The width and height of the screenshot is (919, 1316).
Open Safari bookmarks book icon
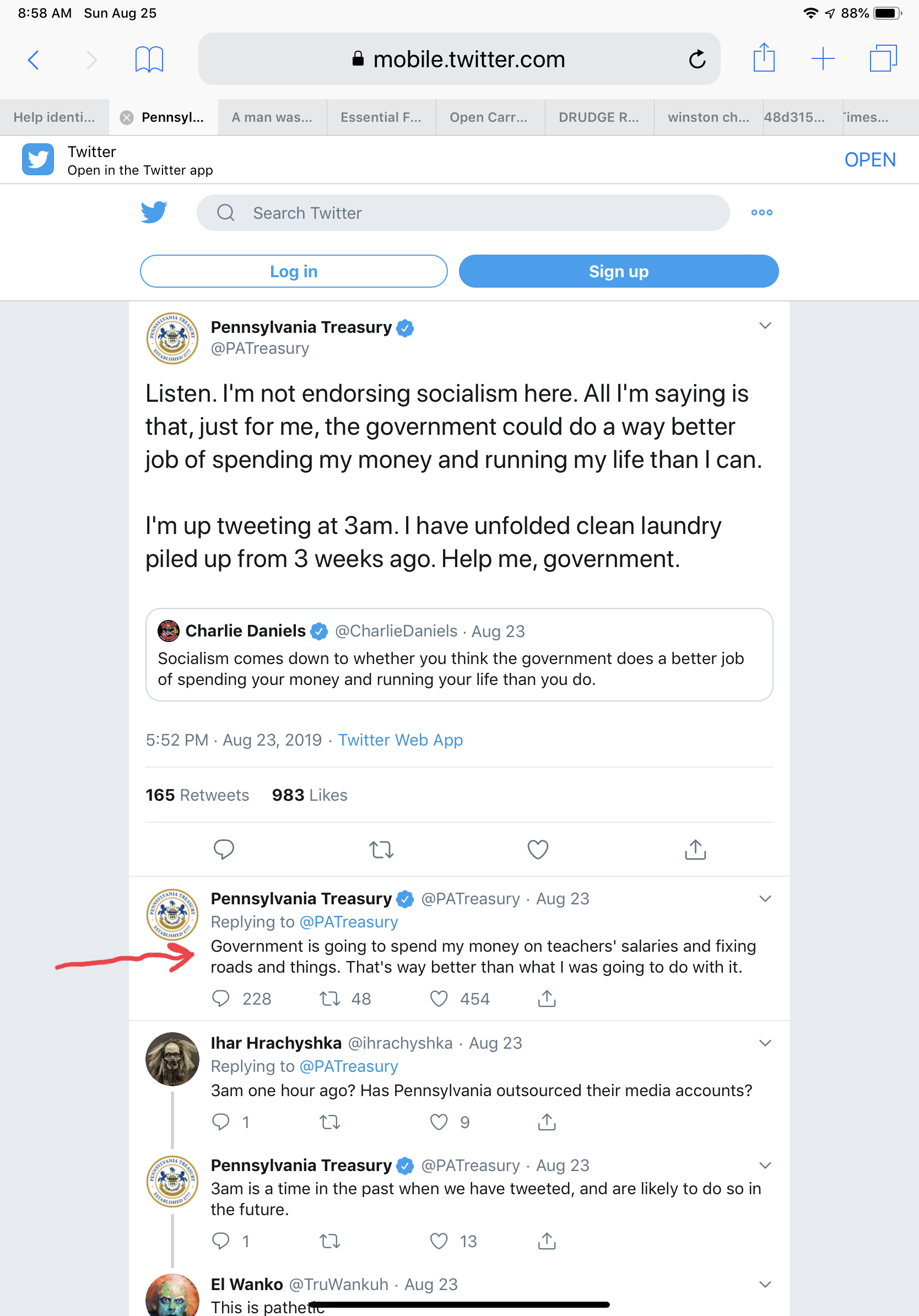click(x=149, y=60)
